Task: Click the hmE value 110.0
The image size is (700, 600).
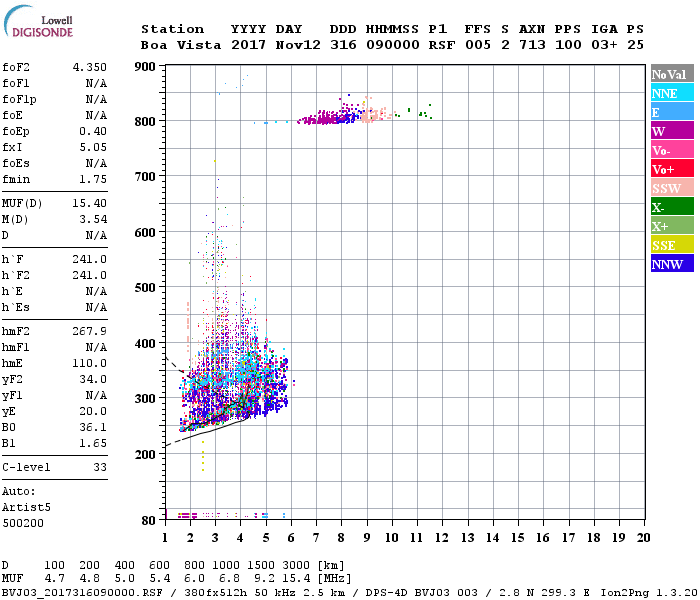Action: tap(90, 363)
